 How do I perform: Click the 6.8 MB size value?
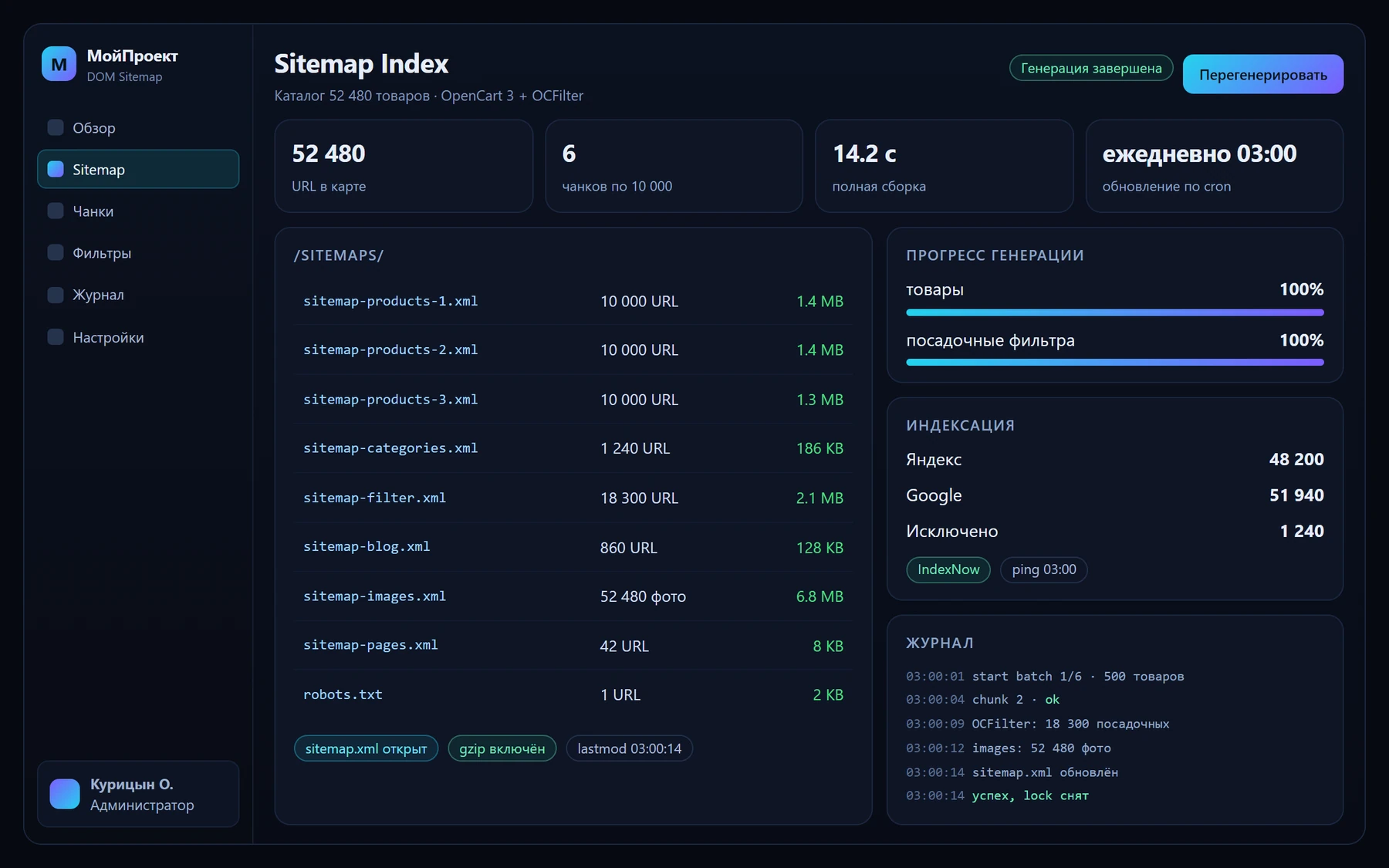click(x=820, y=596)
